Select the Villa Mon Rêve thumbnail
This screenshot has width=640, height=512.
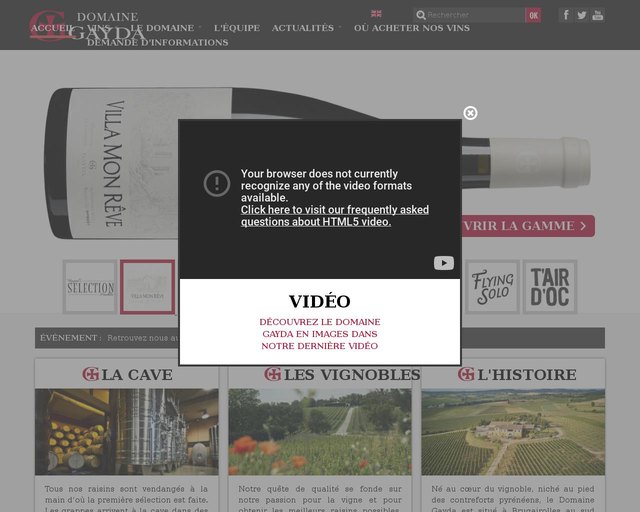(148, 287)
